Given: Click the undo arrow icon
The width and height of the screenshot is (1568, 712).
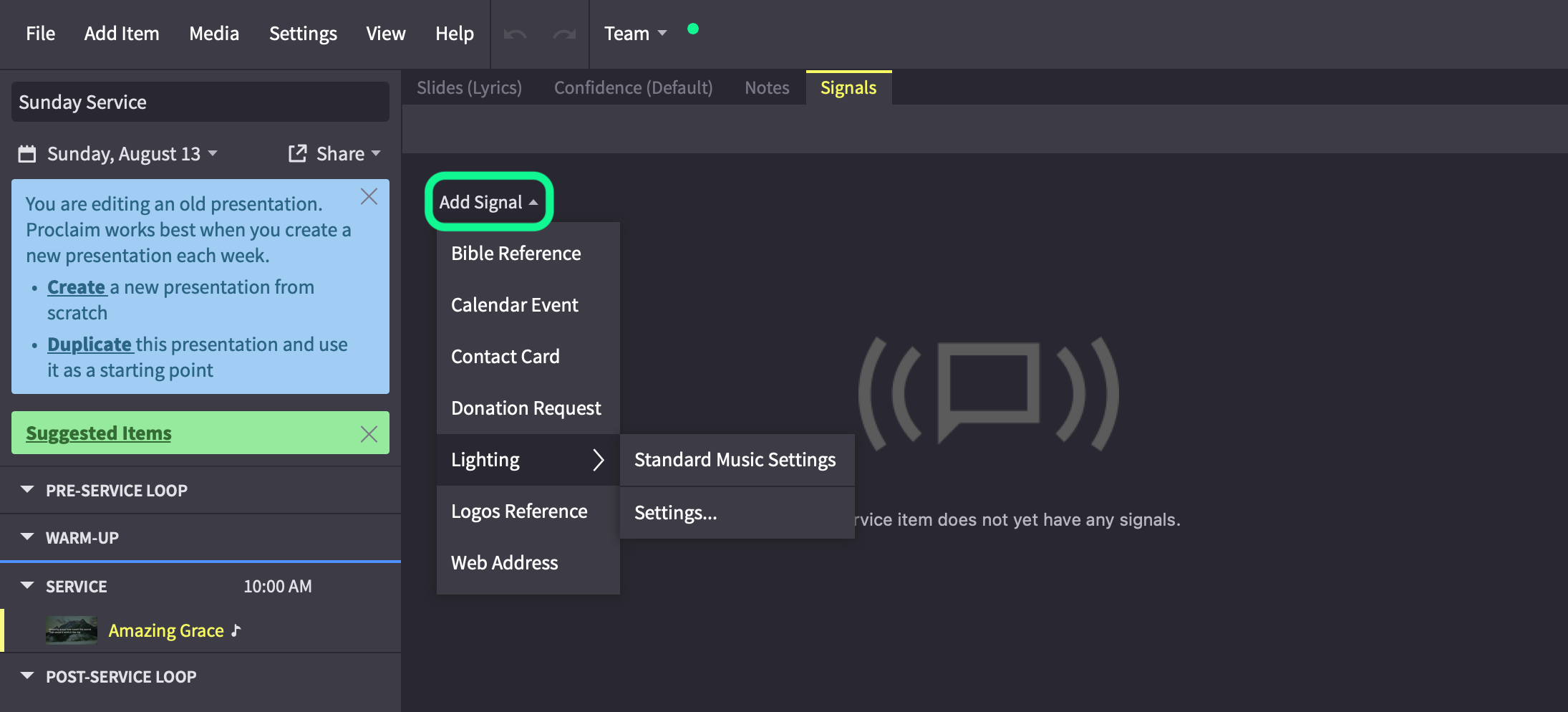Looking at the screenshot, I should tap(515, 34).
